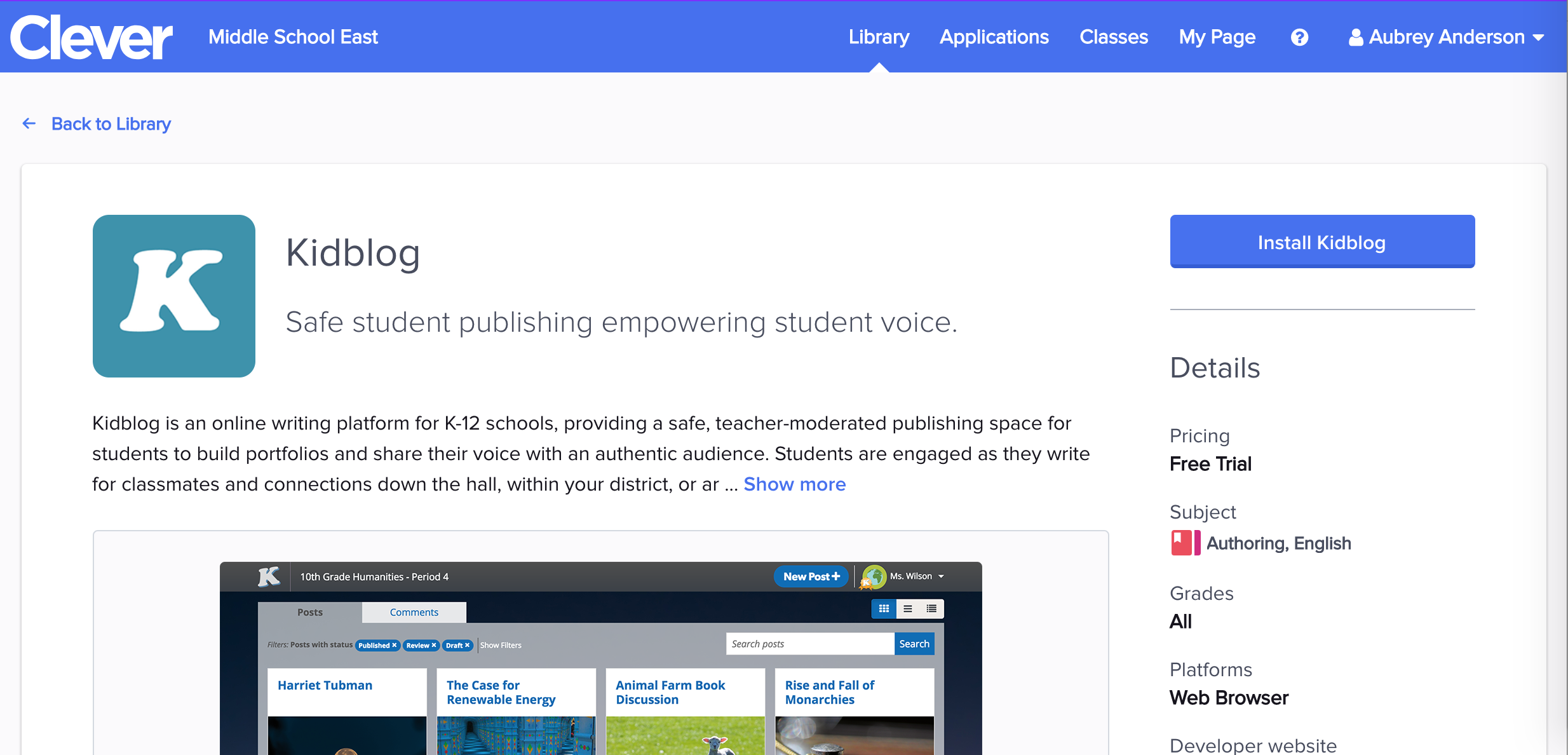Select the list view icon in the screenshot

[x=908, y=609]
